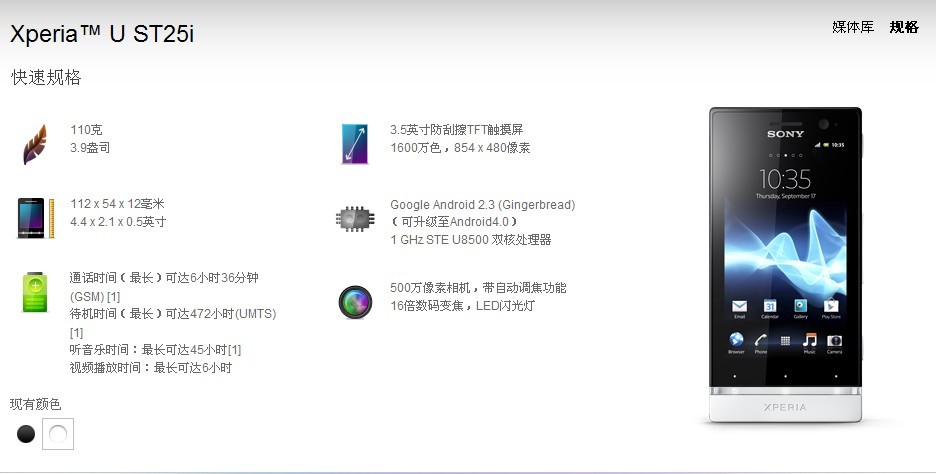This screenshot has height=474, width=936.
Task: Click the feather weight icon
Action: tap(35, 144)
